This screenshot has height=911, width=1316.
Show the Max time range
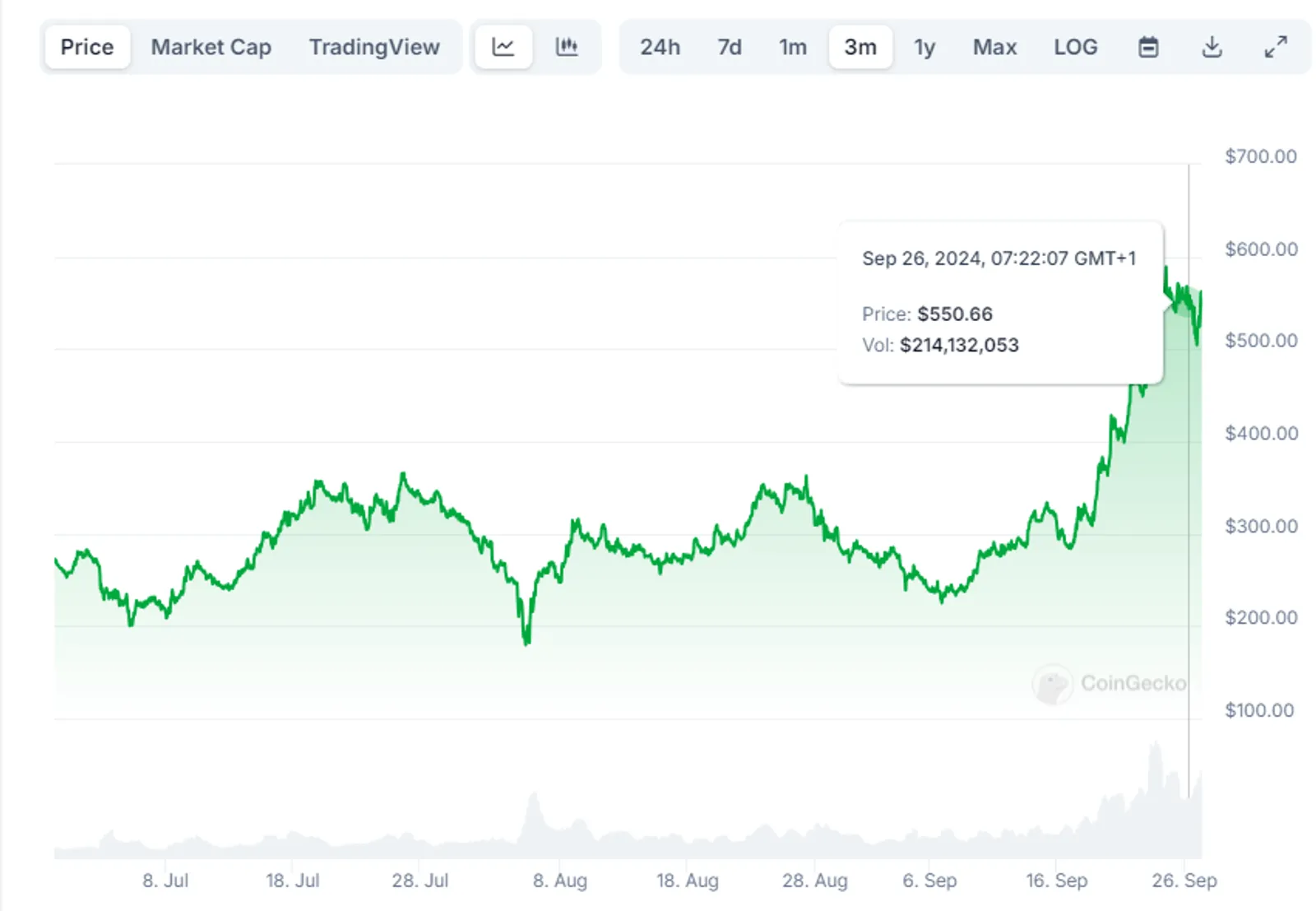point(995,47)
